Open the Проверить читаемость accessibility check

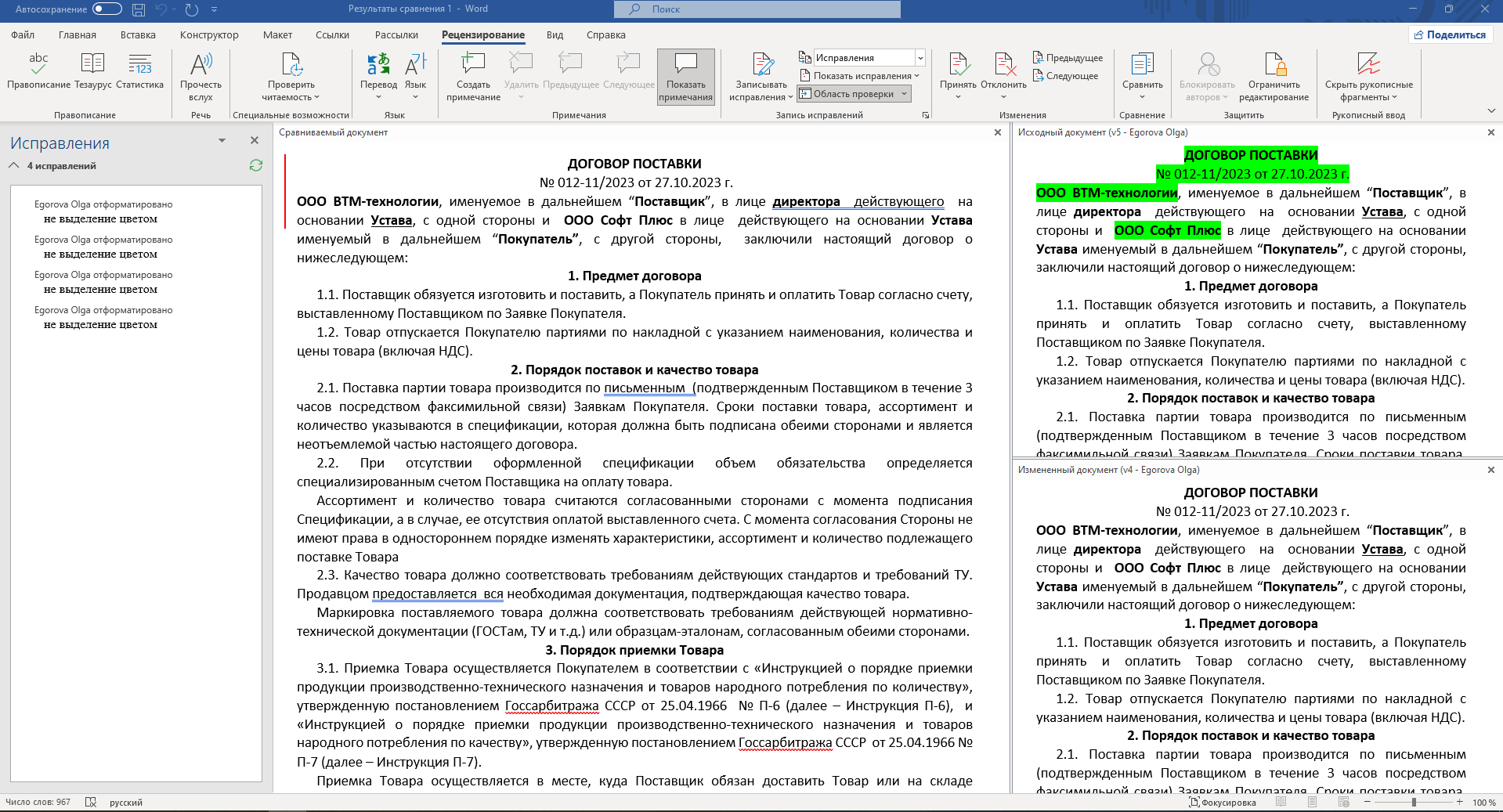(291, 76)
